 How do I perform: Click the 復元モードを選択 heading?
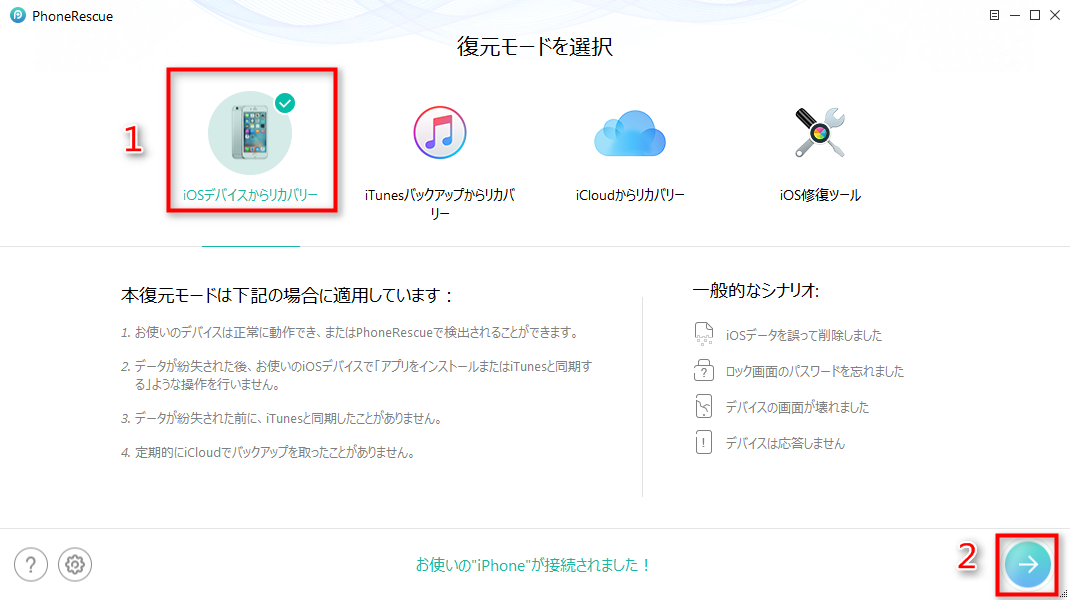click(535, 46)
